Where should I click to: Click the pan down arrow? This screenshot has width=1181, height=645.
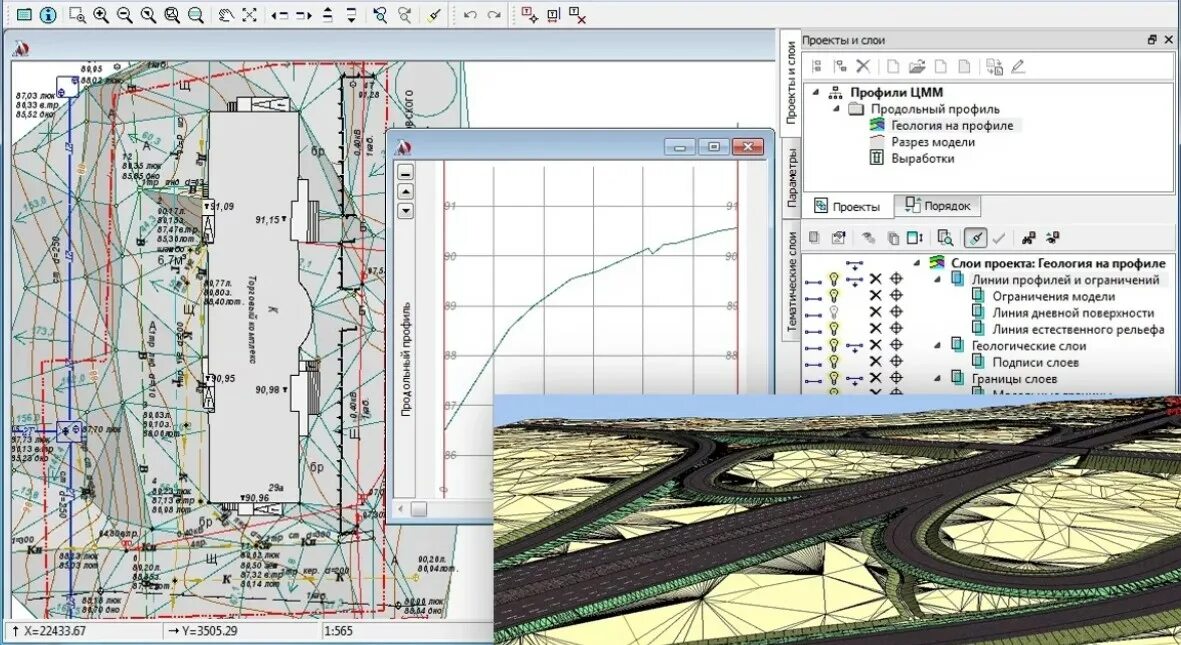tap(352, 14)
